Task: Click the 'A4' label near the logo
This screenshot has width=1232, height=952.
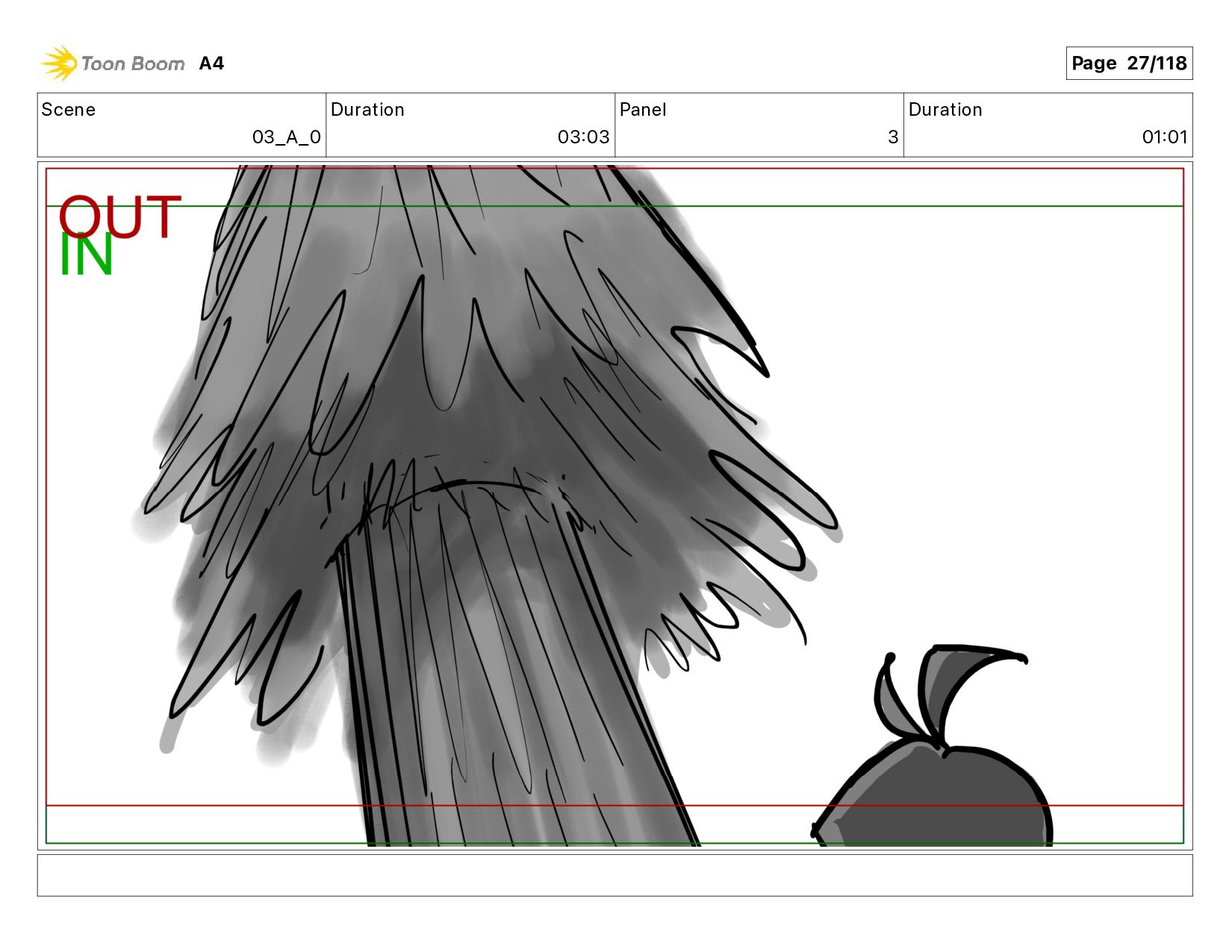Action: click(211, 63)
